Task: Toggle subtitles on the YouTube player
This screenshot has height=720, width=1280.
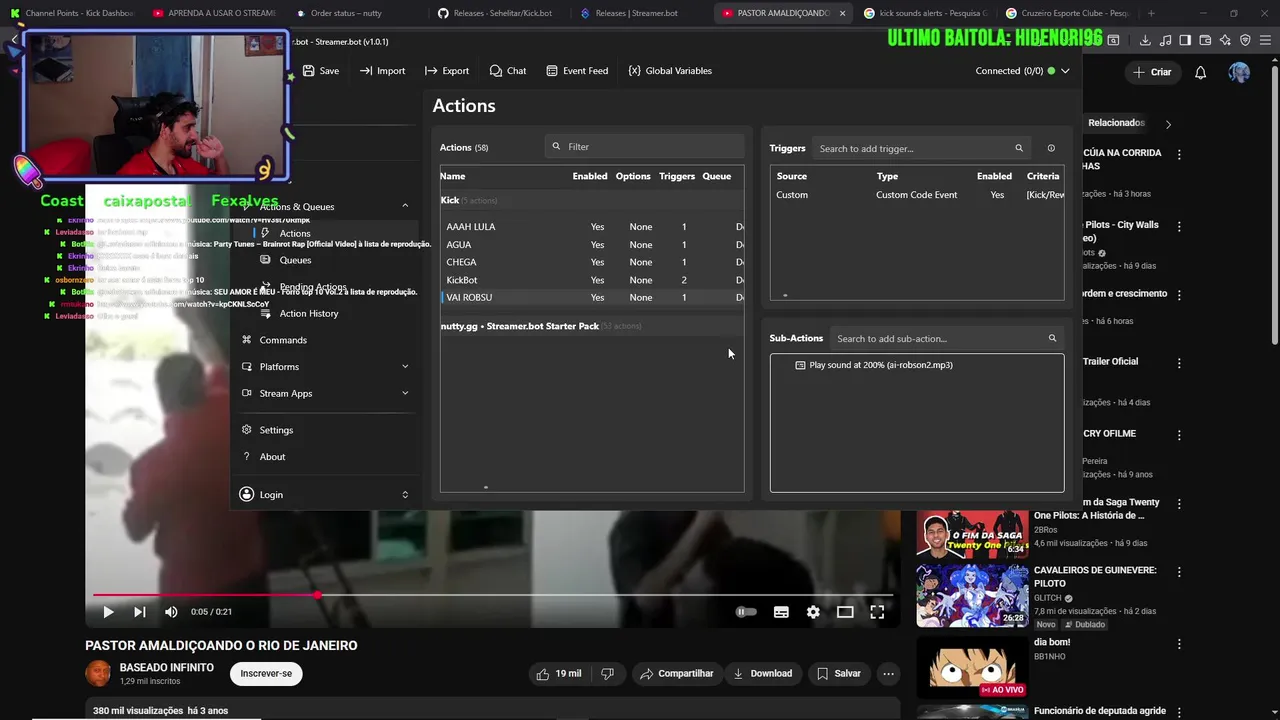Action: 781,612
